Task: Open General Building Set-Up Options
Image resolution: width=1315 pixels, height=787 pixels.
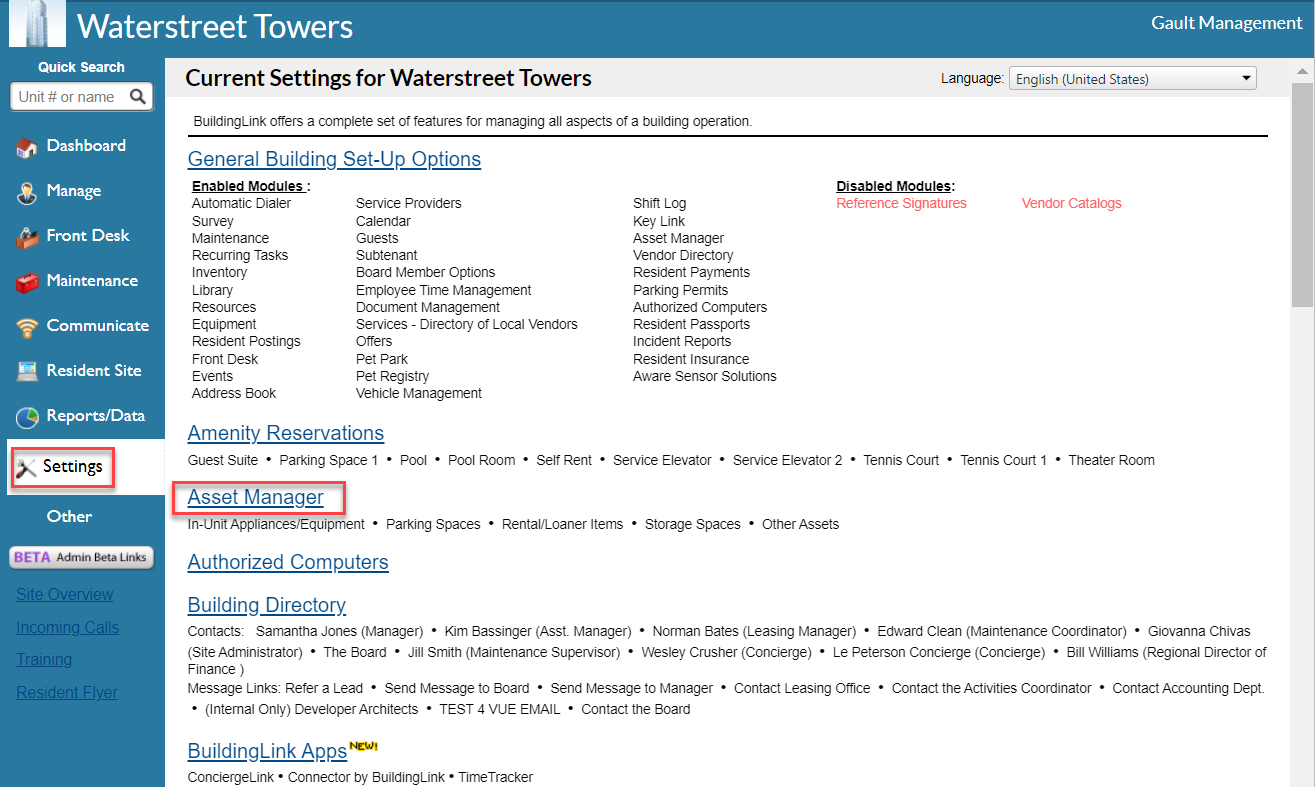Action: [334, 159]
